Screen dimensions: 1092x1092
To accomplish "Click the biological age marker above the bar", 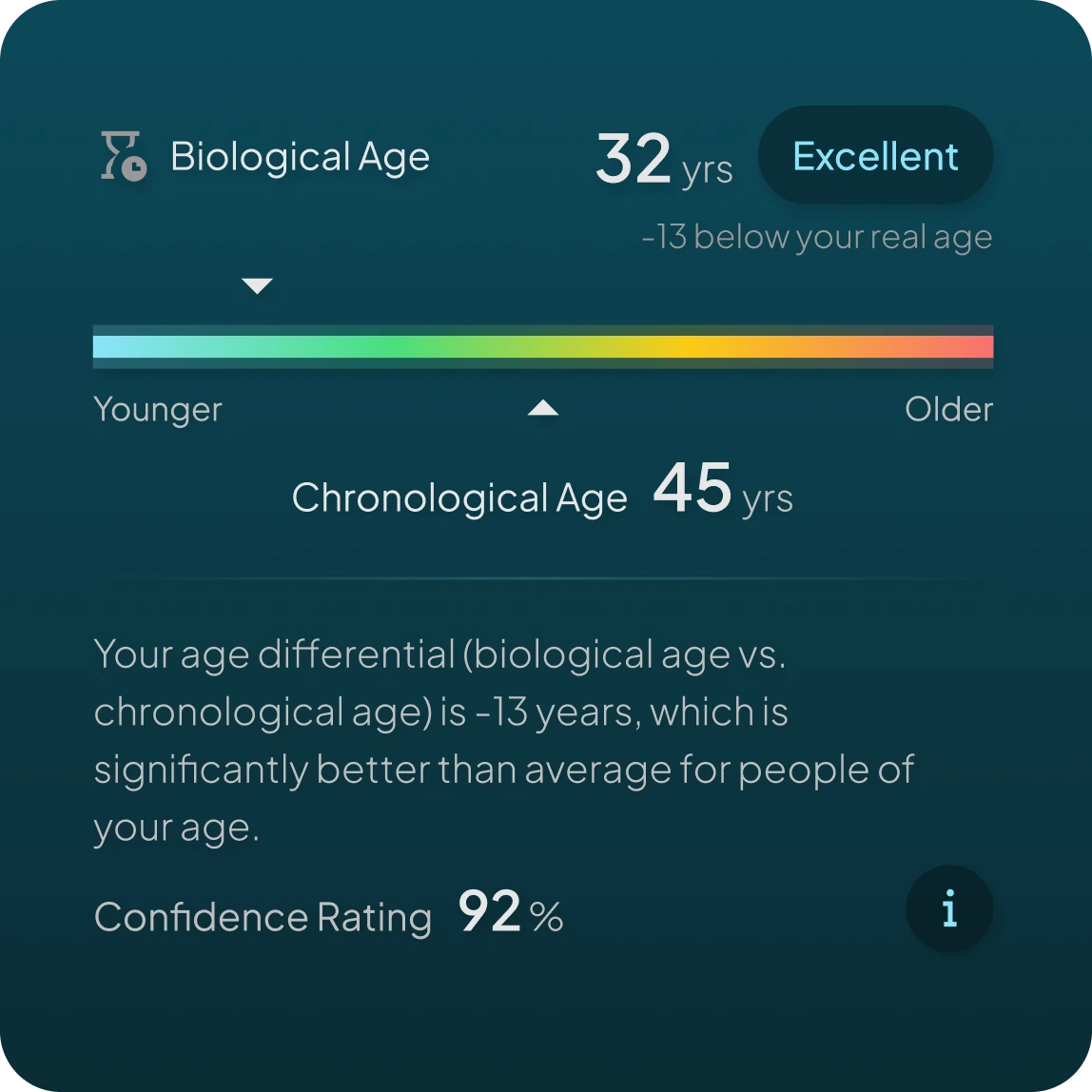I will click(x=257, y=285).
